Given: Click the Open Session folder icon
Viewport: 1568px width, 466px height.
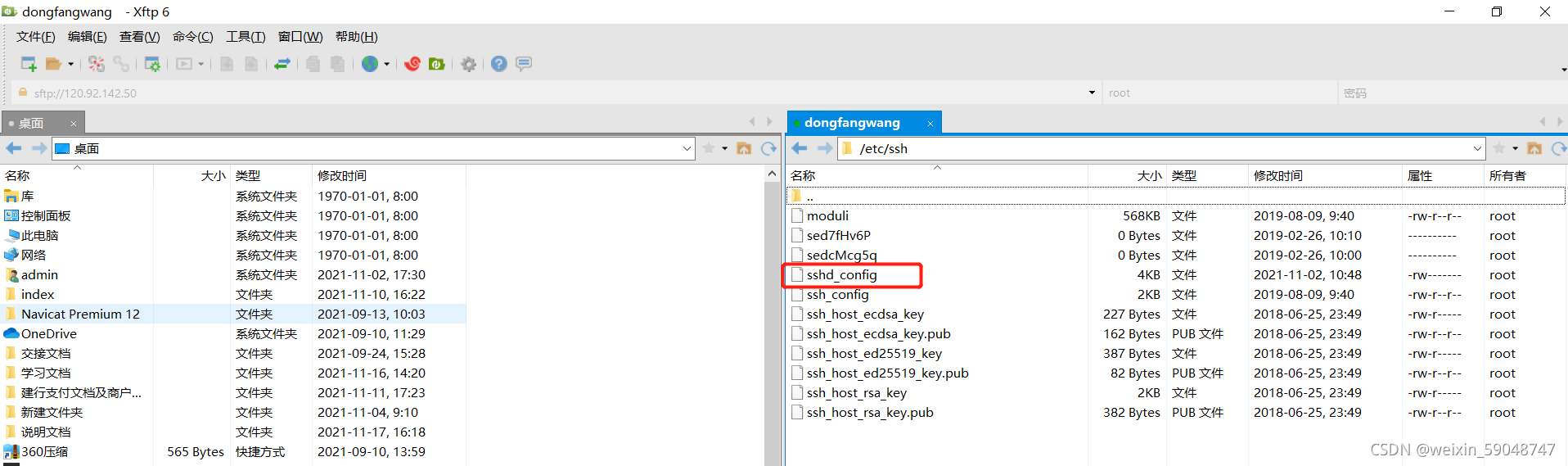Looking at the screenshot, I should (x=53, y=64).
